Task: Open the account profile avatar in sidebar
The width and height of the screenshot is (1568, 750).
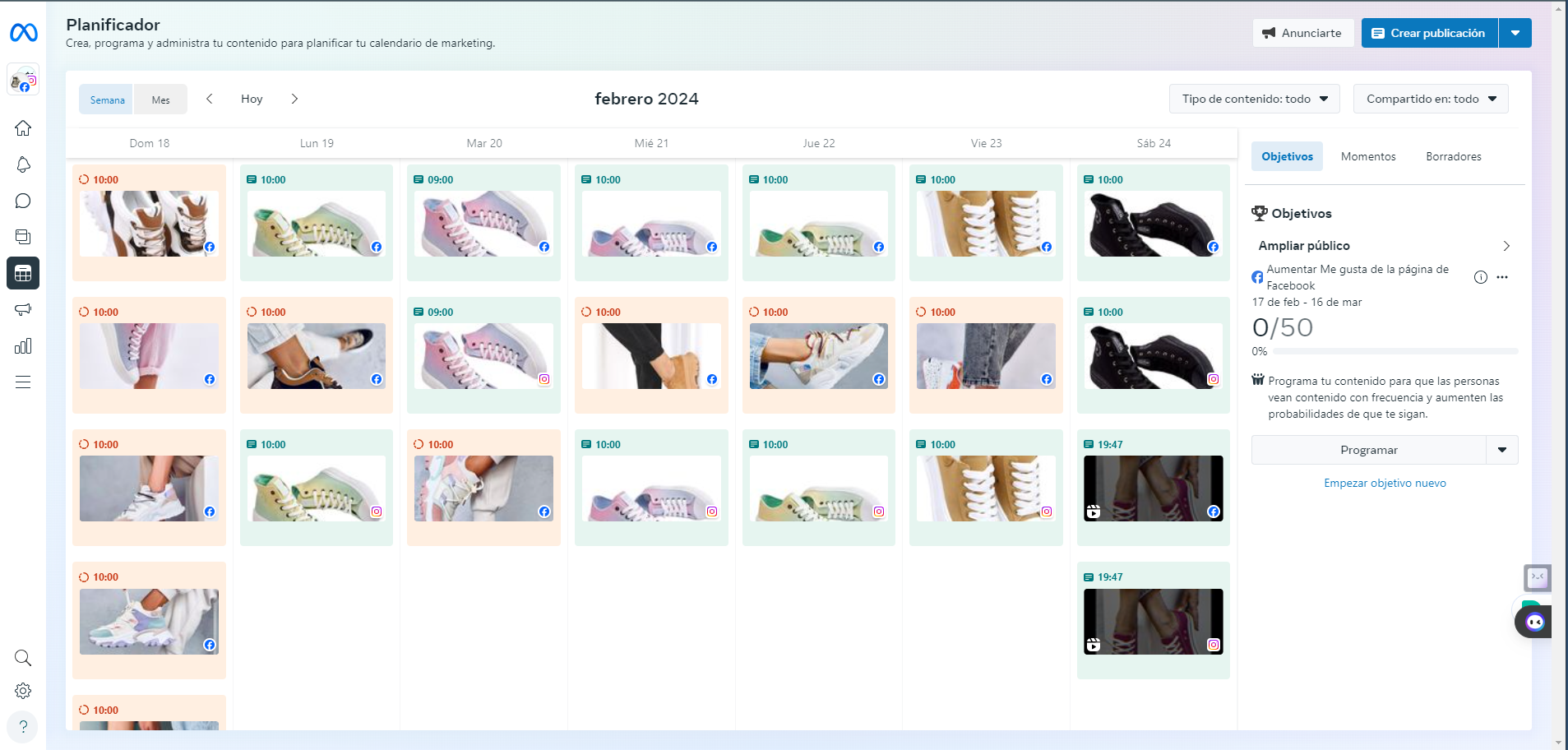Action: [x=23, y=81]
